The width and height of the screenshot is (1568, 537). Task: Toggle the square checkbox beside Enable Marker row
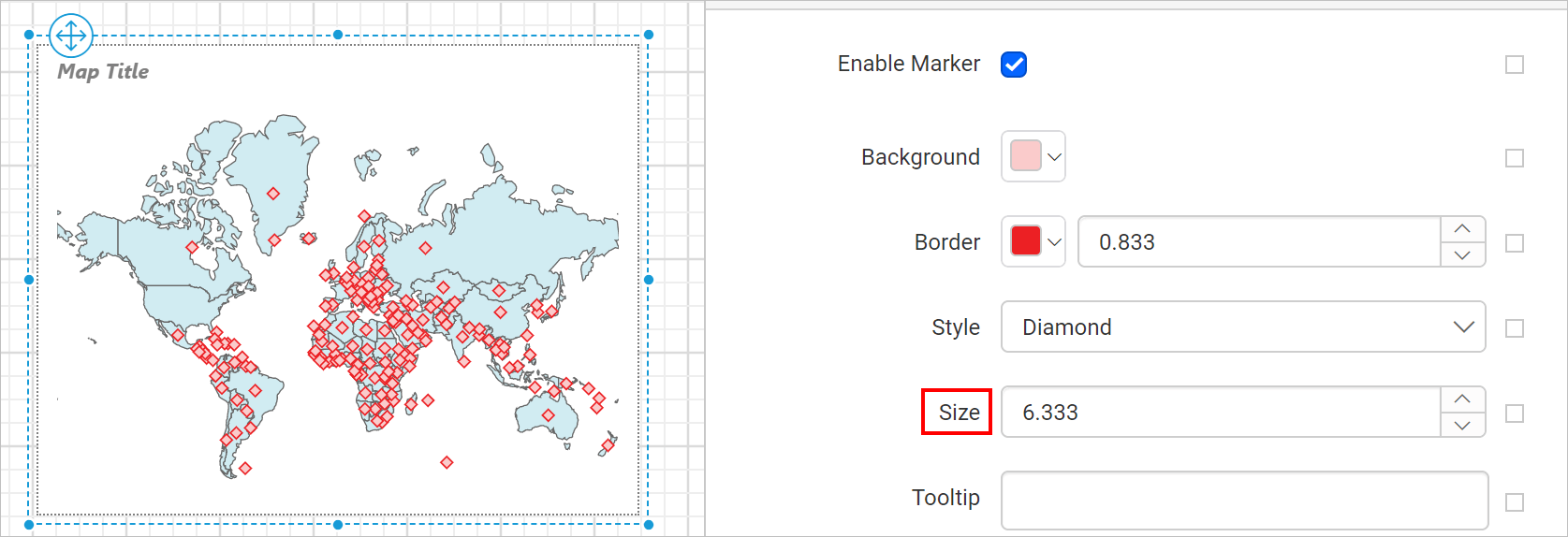click(1515, 65)
